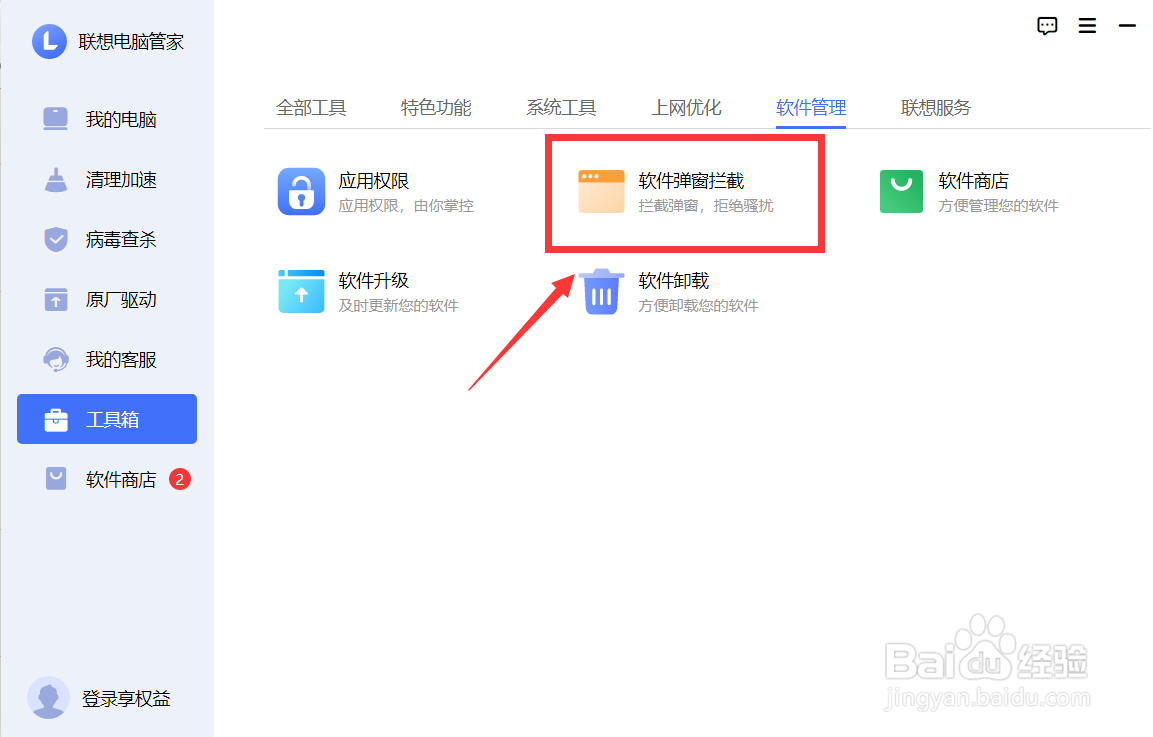
Task: Minimize the window with dash button
Action: pyautogui.click(x=1127, y=26)
